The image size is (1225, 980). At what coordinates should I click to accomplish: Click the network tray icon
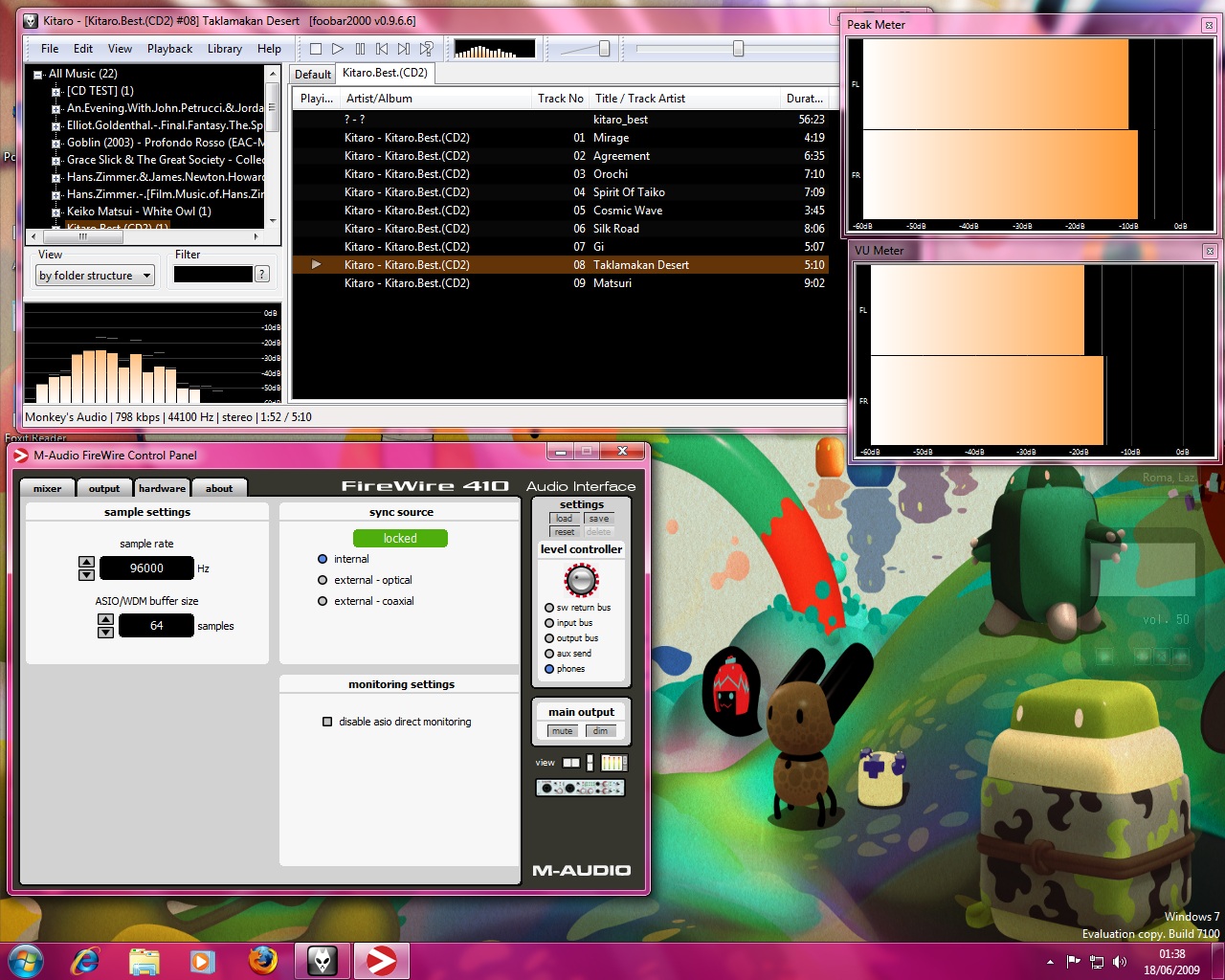1097,962
